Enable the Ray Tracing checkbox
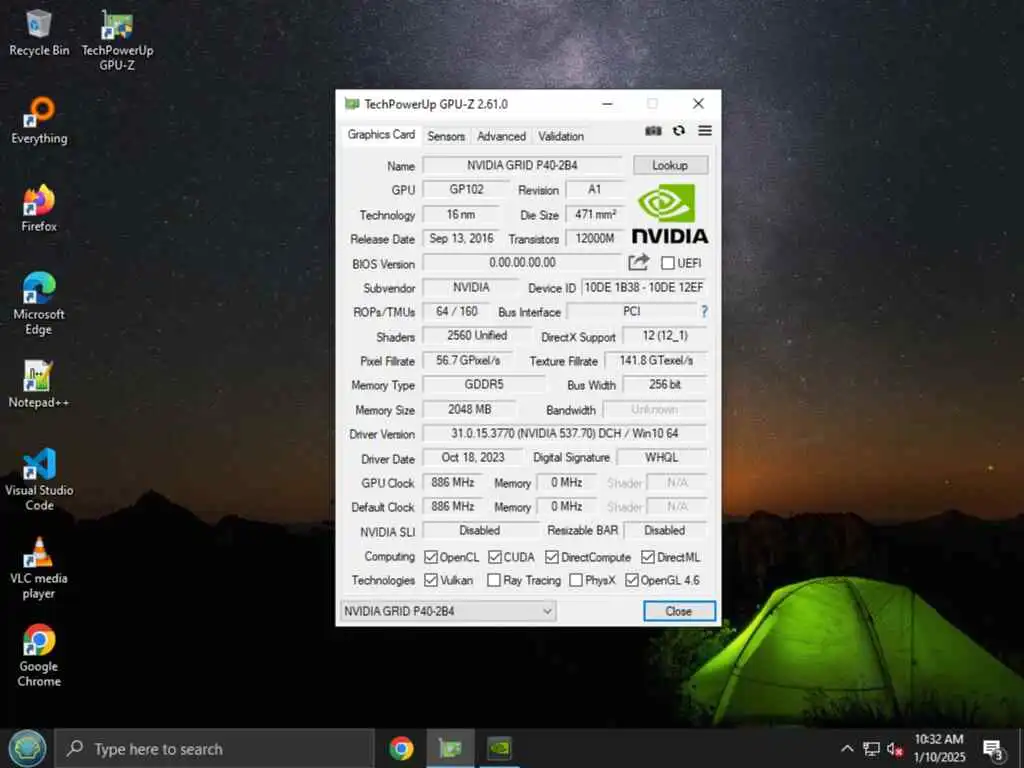This screenshot has height=768, width=1024. tap(494, 580)
